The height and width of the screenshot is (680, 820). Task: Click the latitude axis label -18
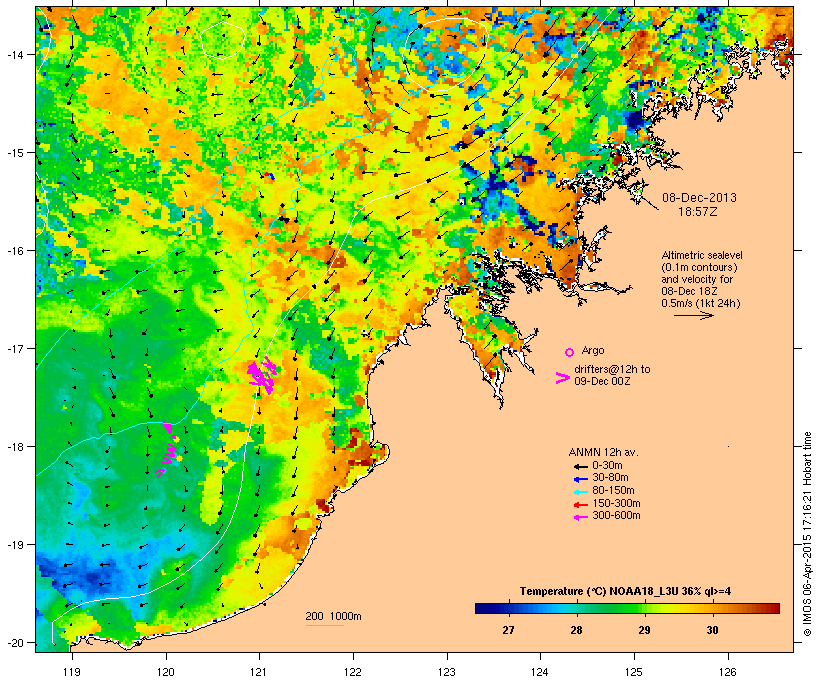pyautogui.click(x=14, y=446)
